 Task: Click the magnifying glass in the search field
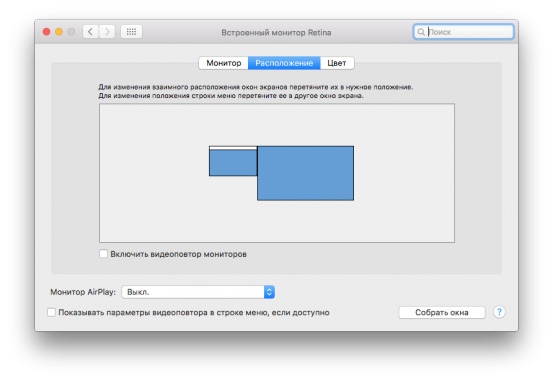pos(421,32)
